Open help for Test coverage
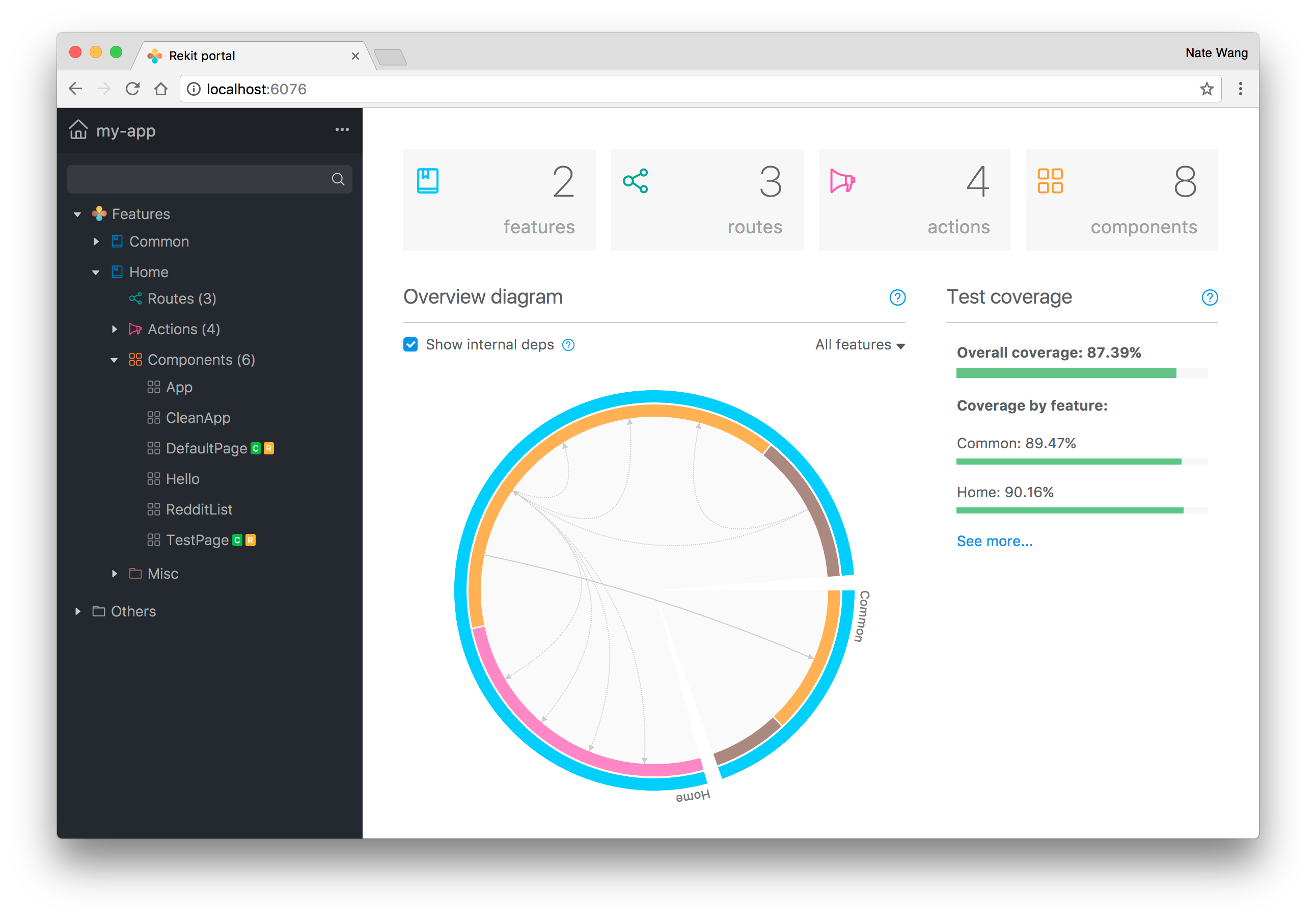Viewport: 1316px width, 920px height. click(x=1210, y=297)
